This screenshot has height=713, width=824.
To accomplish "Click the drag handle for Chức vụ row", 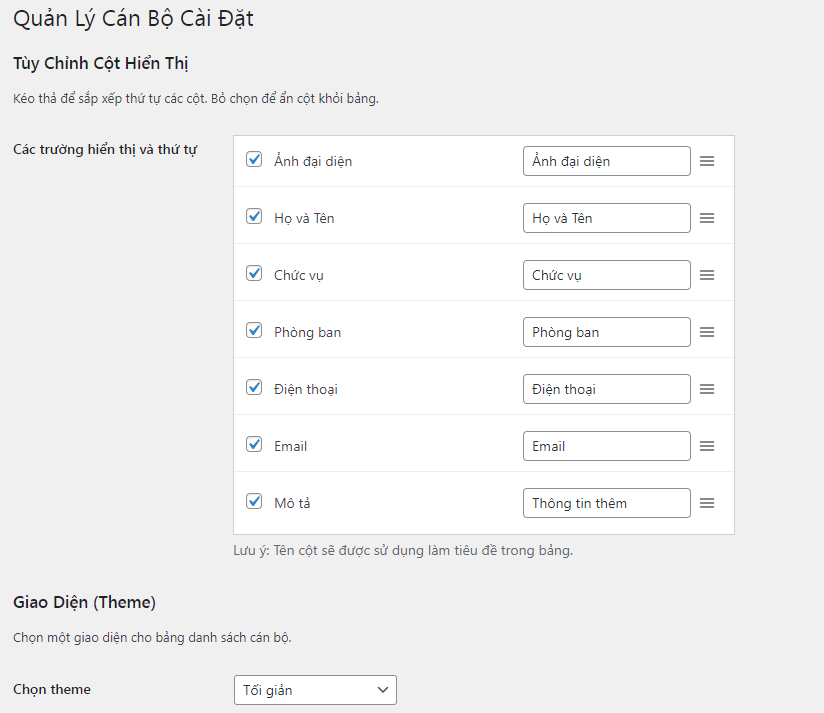I will point(707,275).
